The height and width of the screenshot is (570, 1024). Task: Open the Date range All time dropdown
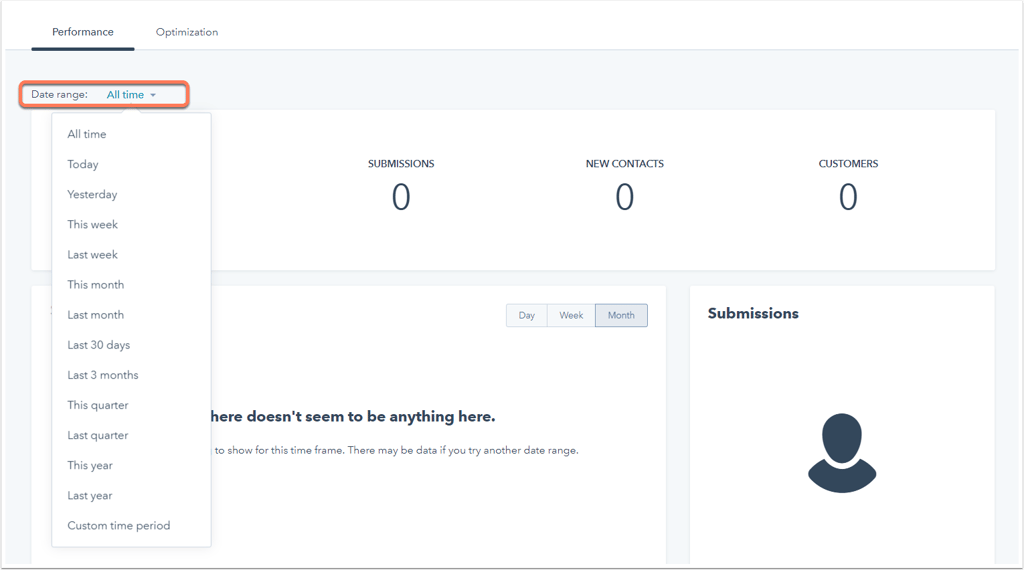(131, 95)
